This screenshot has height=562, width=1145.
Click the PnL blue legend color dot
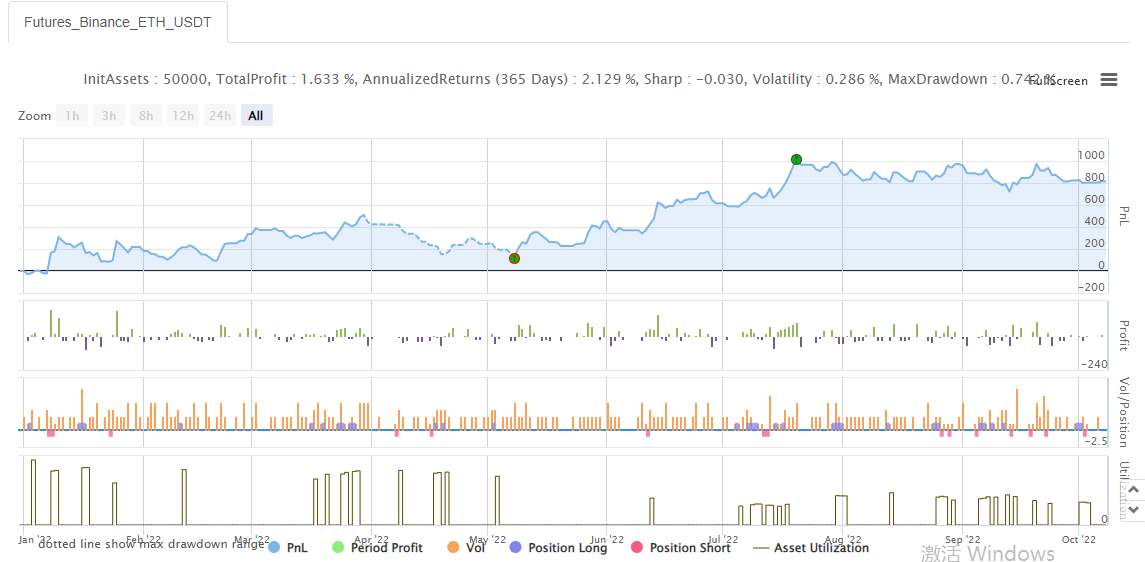pyautogui.click(x=274, y=548)
